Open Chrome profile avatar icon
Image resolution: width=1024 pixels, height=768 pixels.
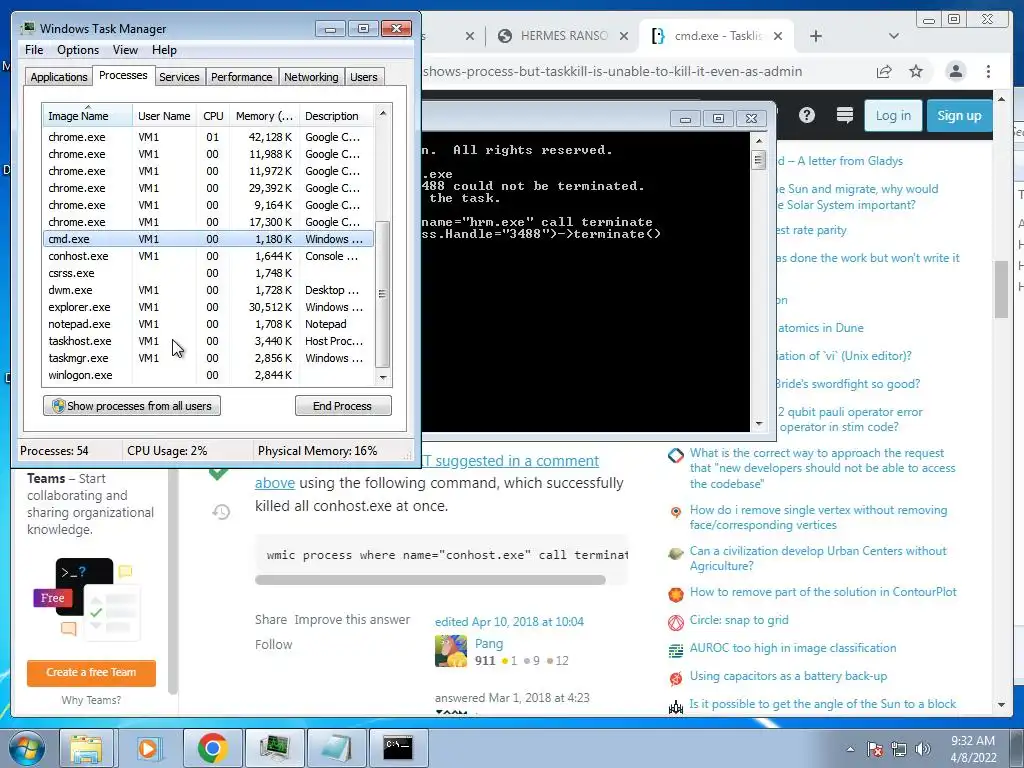(955, 71)
